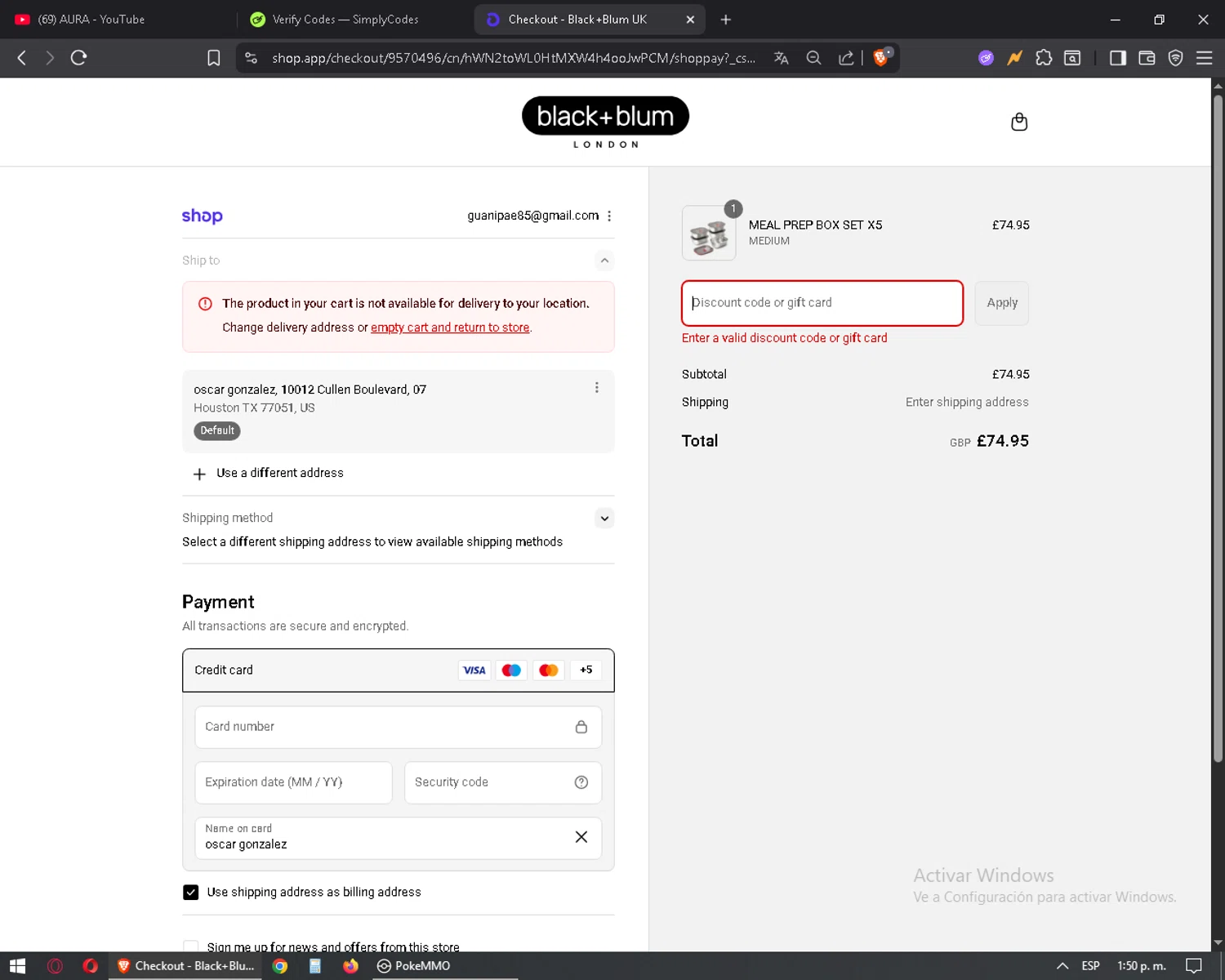Screen dimensions: 1225x980
Task: Focus the Expiration date field
Action: [x=294, y=782]
